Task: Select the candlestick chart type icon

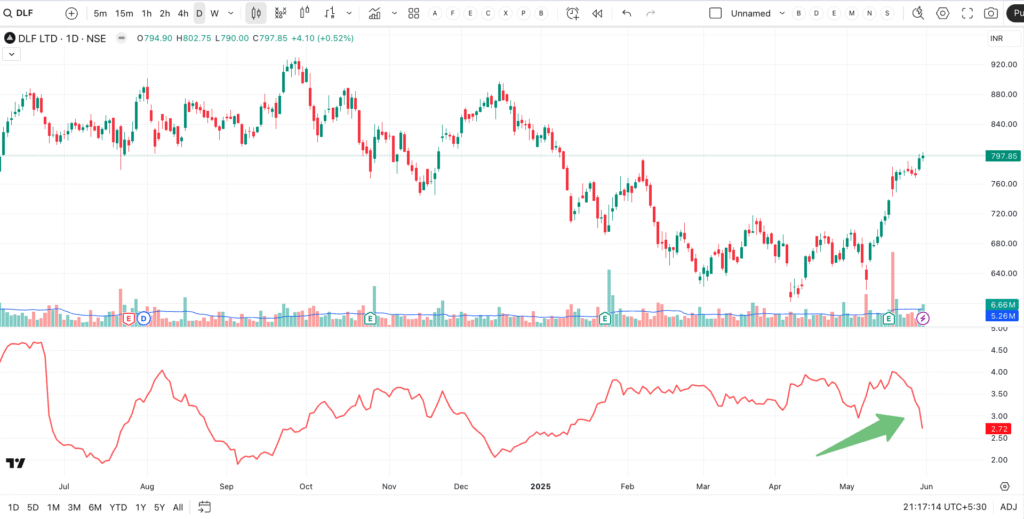Action: (255, 13)
